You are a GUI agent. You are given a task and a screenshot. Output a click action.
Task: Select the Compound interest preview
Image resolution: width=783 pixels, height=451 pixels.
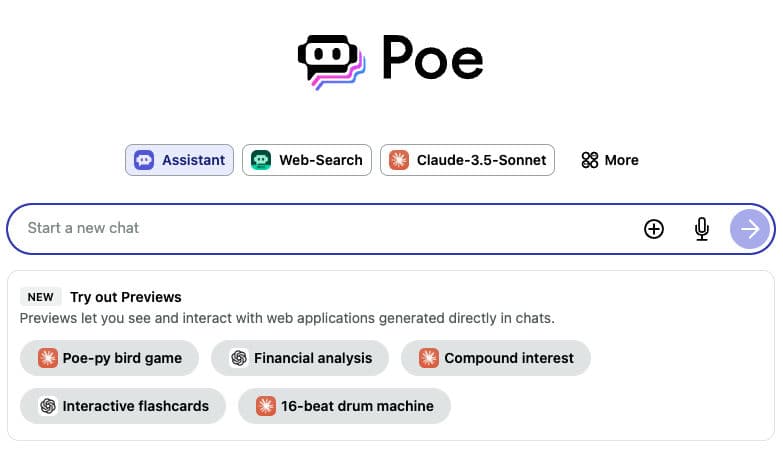496,358
